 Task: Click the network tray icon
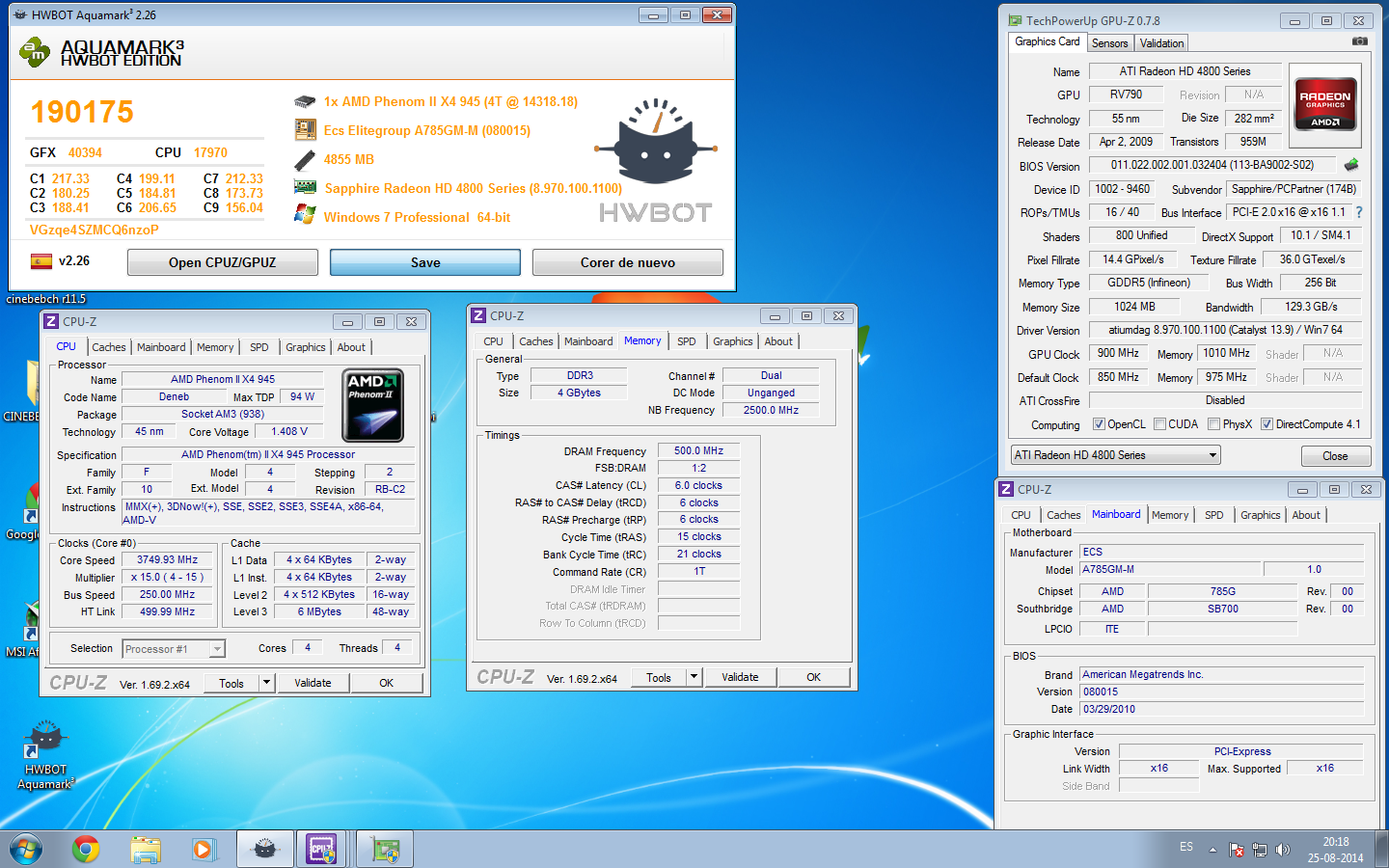click(x=1259, y=850)
